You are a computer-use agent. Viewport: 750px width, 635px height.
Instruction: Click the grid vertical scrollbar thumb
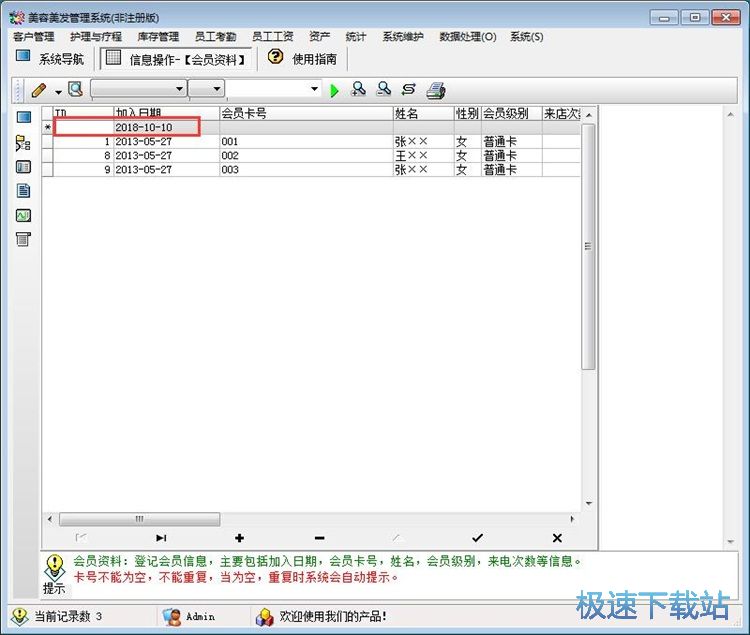[x=588, y=246]
